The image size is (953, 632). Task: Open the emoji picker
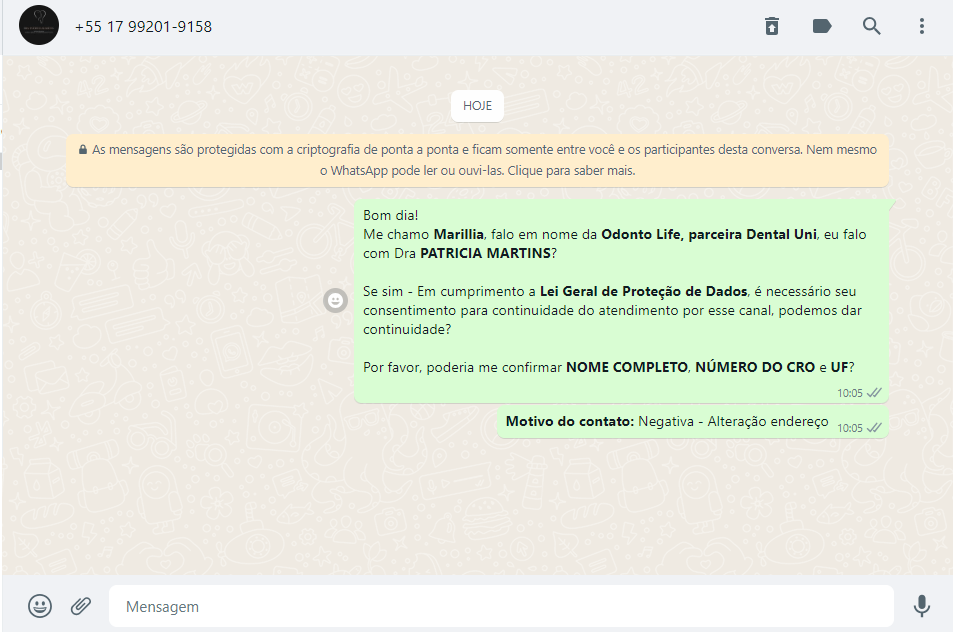click(40, 606)
